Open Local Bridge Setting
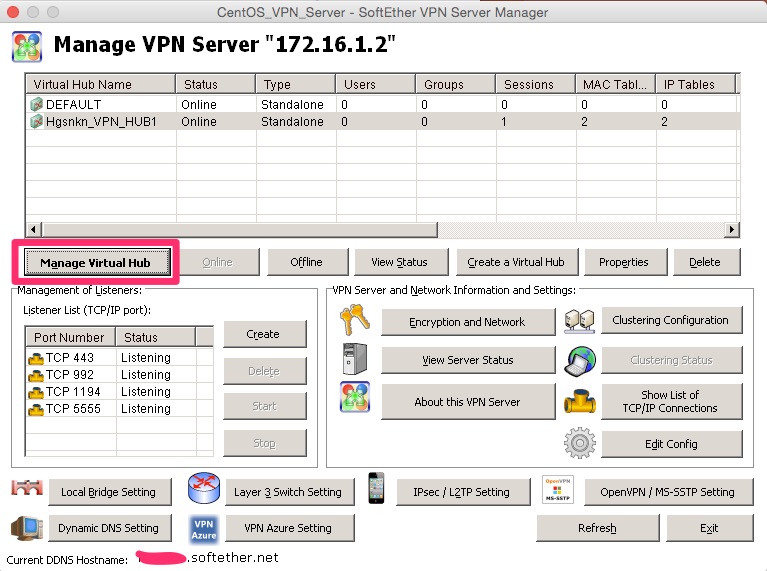Viewport: 767px width, 571px height. click(x=110, y=492)
